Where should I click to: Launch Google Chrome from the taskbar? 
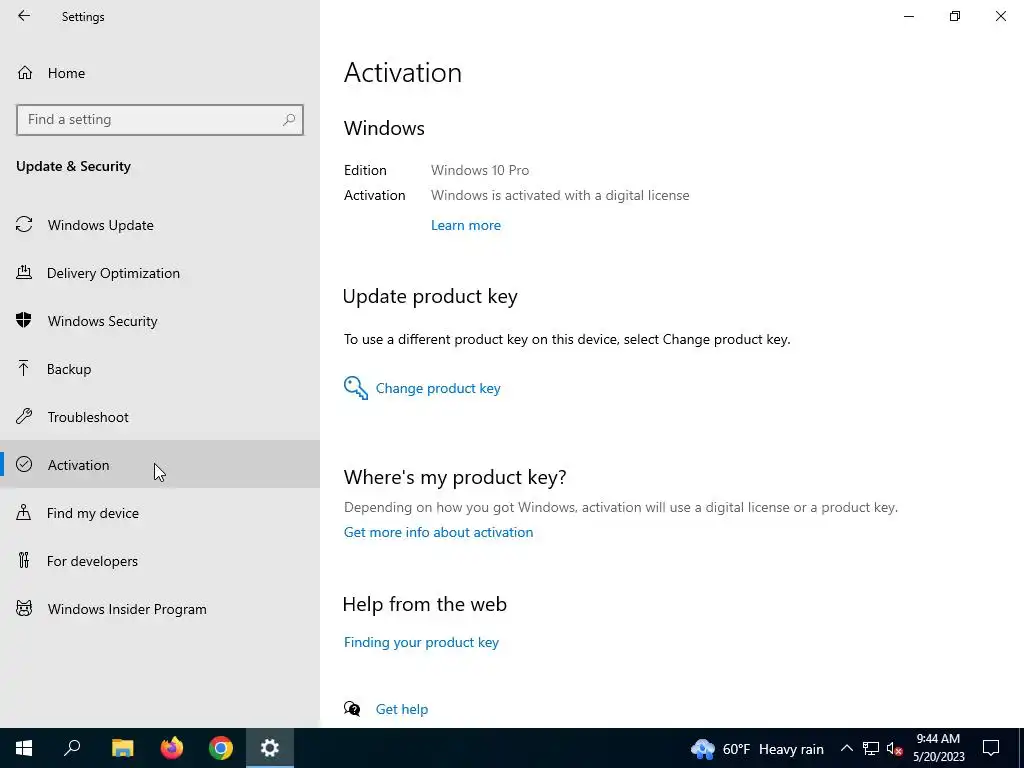tap(221, 748)
